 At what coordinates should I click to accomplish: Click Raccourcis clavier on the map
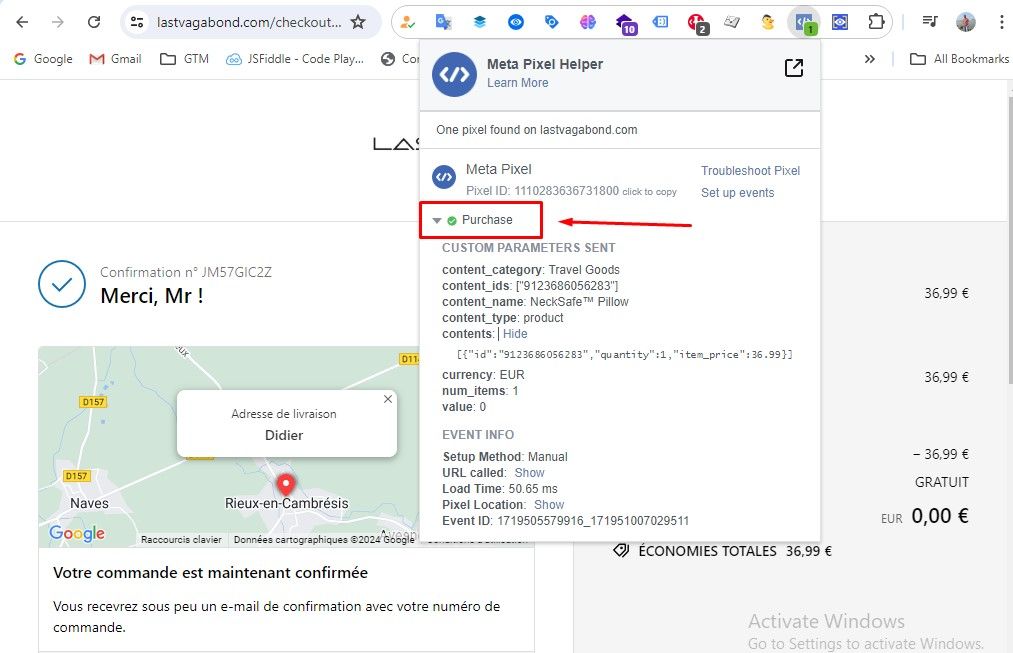tap(181, 539)
